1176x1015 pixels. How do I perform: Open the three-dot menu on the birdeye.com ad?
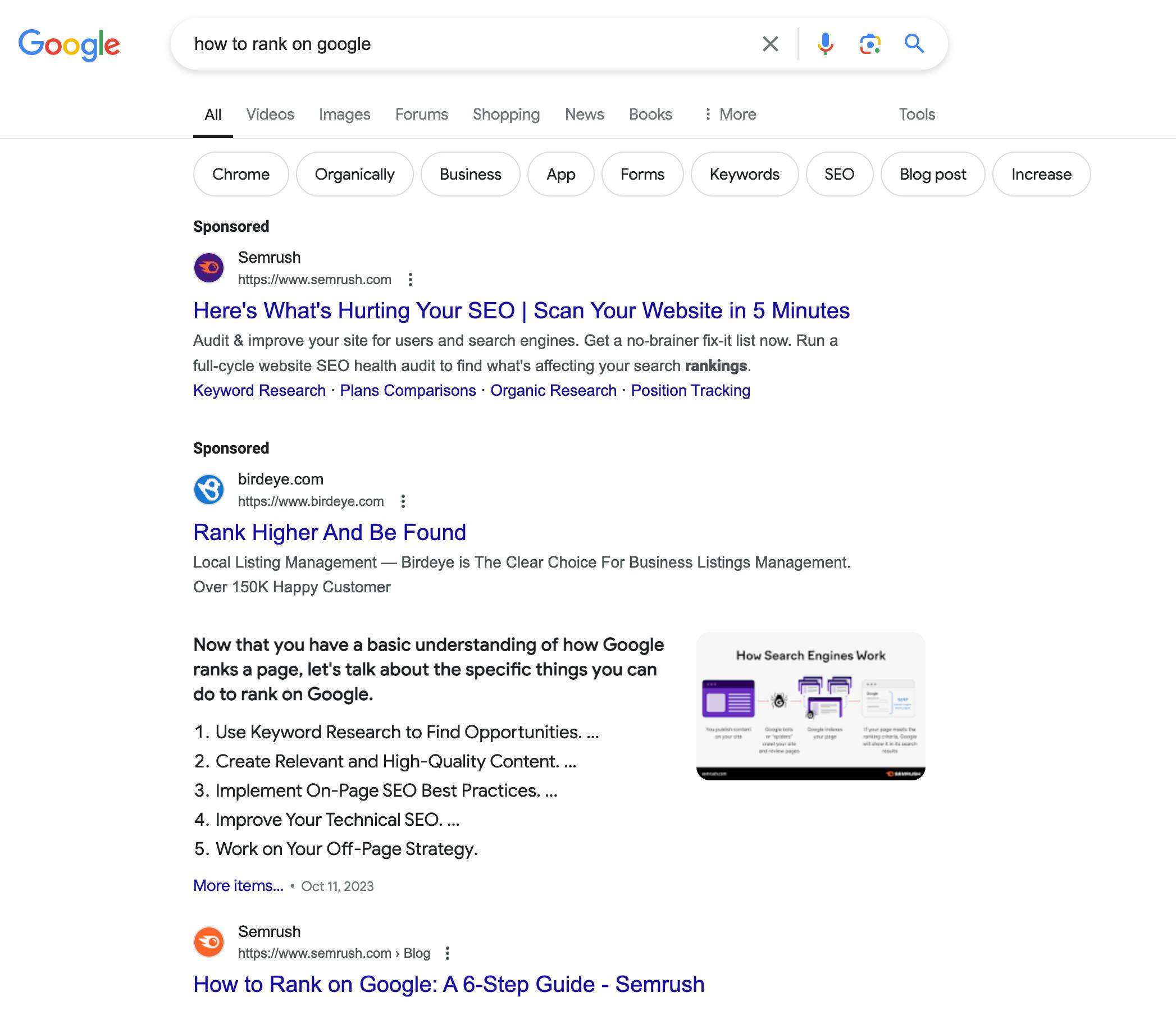click(404, 501)
